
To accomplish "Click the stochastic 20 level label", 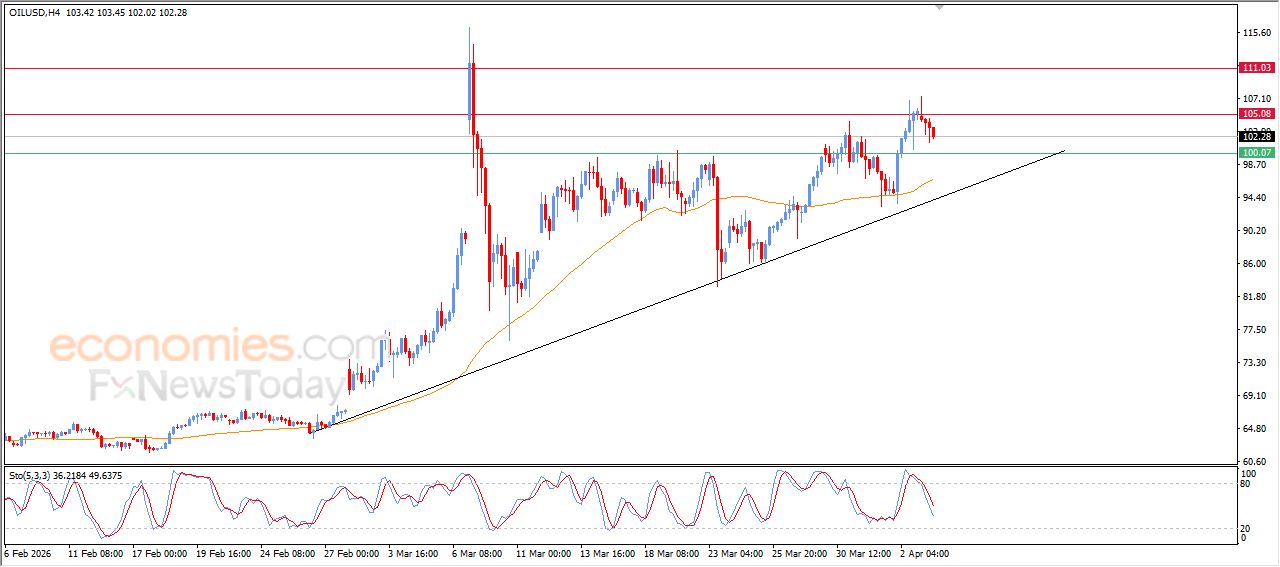I will click(x=1246, y=527).
